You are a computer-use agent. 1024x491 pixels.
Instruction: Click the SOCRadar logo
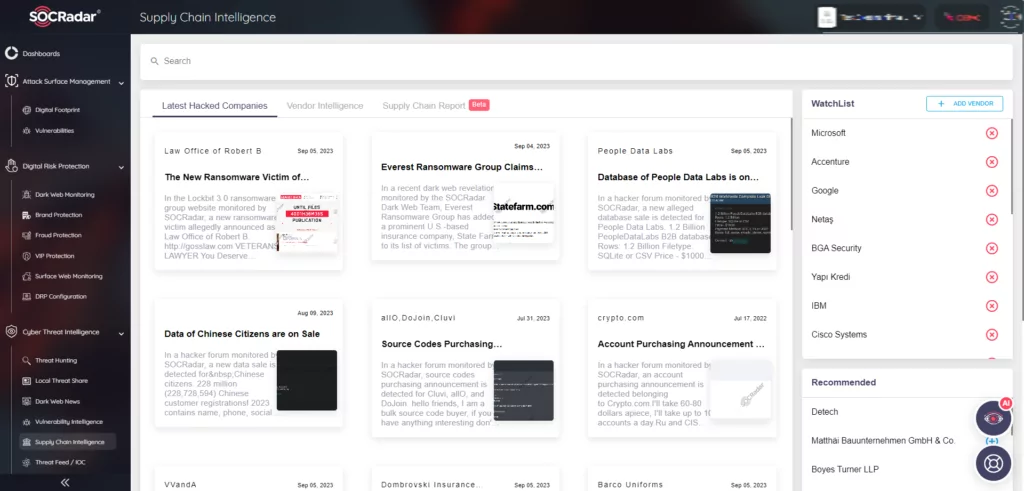65,16
